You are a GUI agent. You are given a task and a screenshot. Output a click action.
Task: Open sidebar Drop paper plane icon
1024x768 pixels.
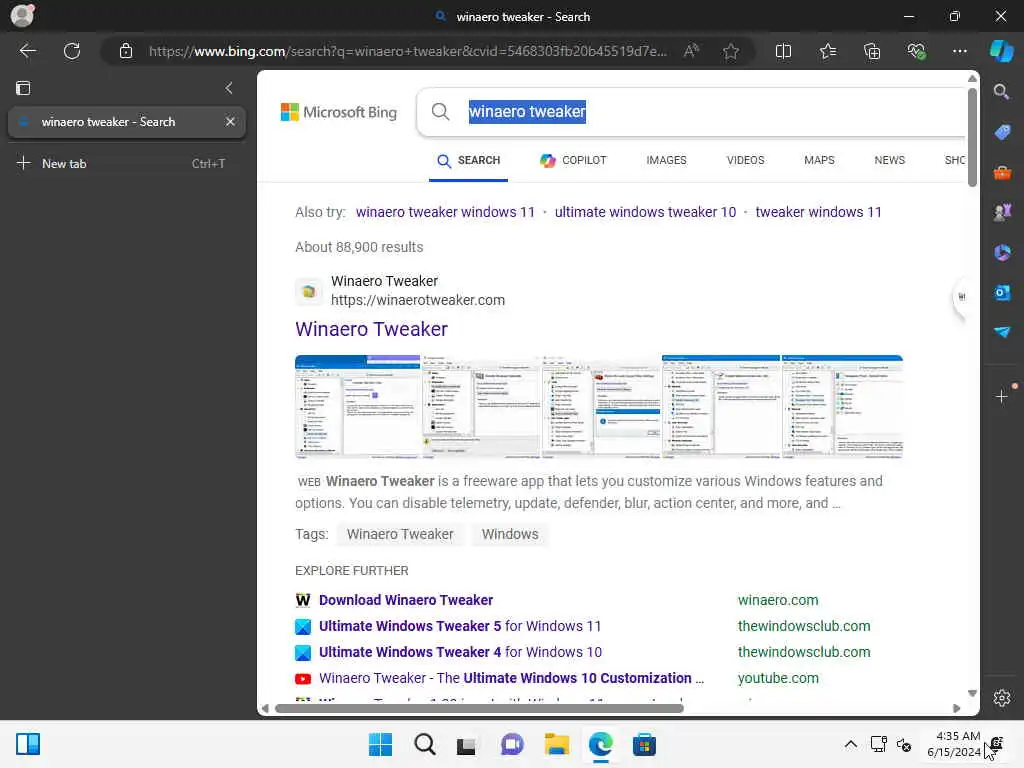(1002, 332)
